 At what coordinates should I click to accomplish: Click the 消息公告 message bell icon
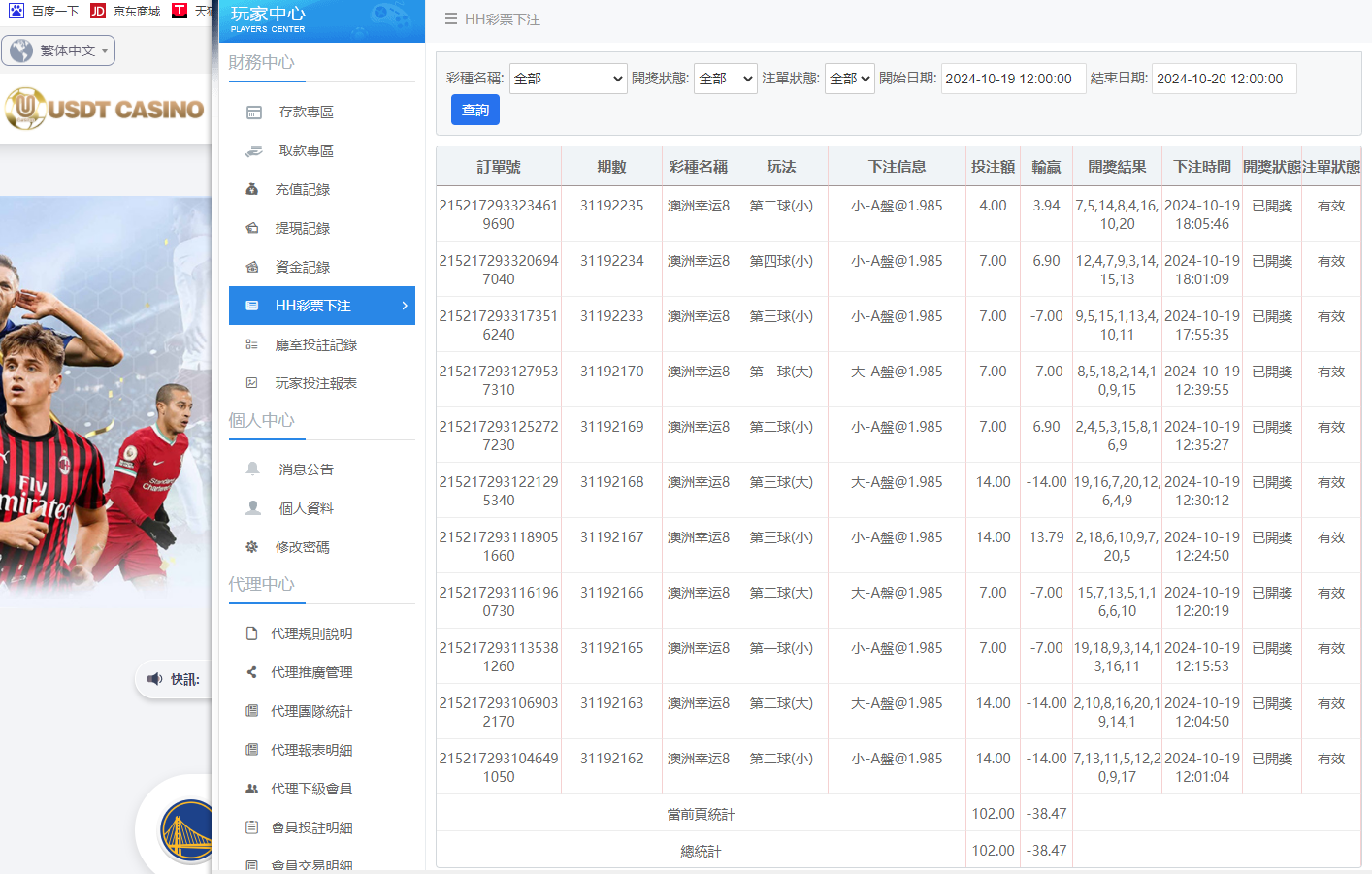pos(253,469)
